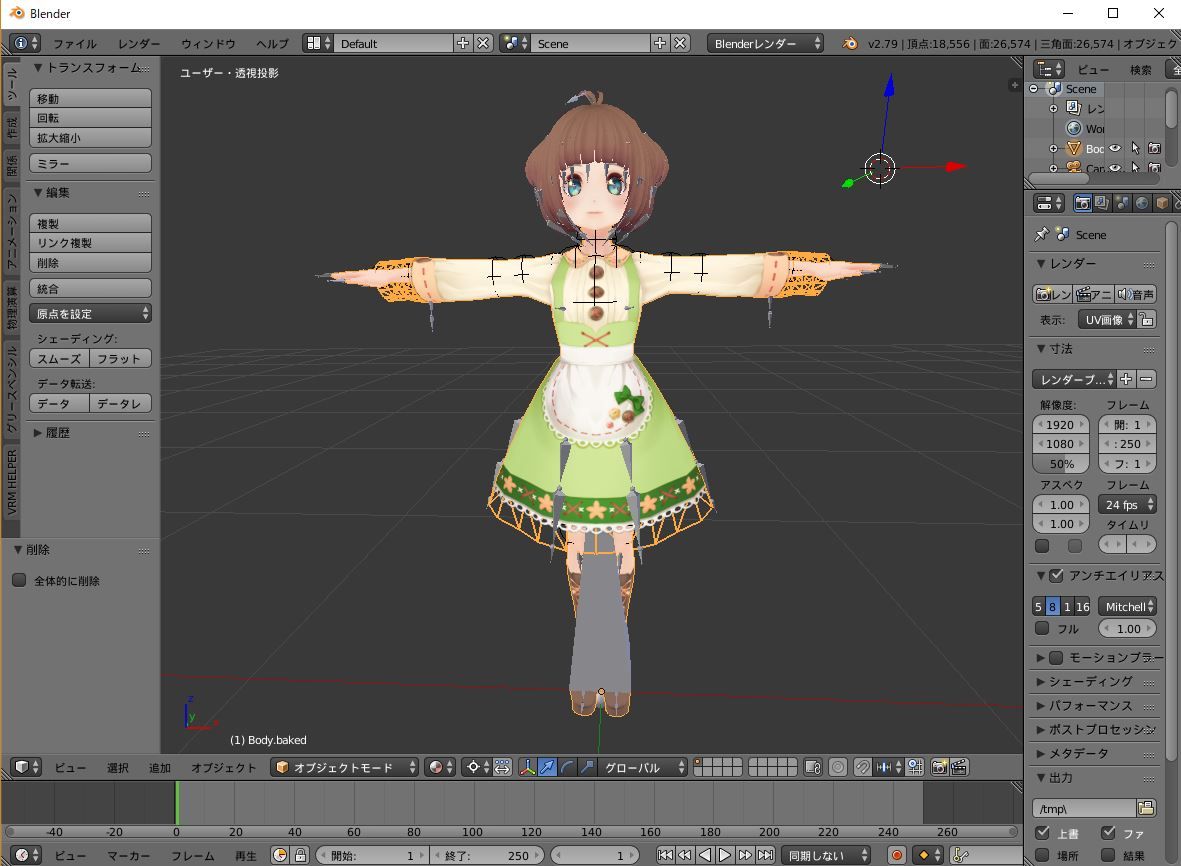Toggle the properties pin icon
Screen dimensions: 1181x866
[1042, 234]
